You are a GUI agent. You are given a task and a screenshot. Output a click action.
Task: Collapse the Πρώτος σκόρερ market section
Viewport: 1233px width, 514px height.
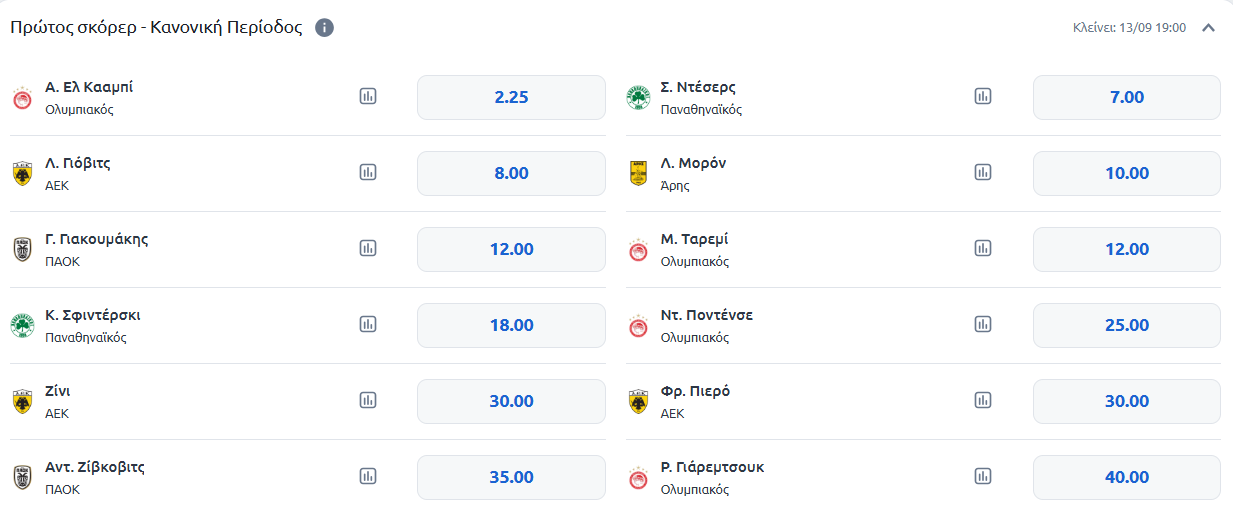point(1208,28)
